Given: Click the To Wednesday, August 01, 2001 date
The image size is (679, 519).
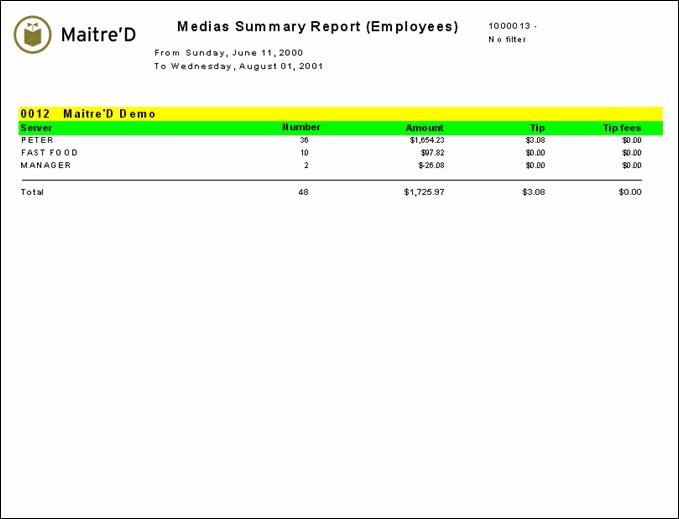Looking at the screenshot, I should 239,66.
